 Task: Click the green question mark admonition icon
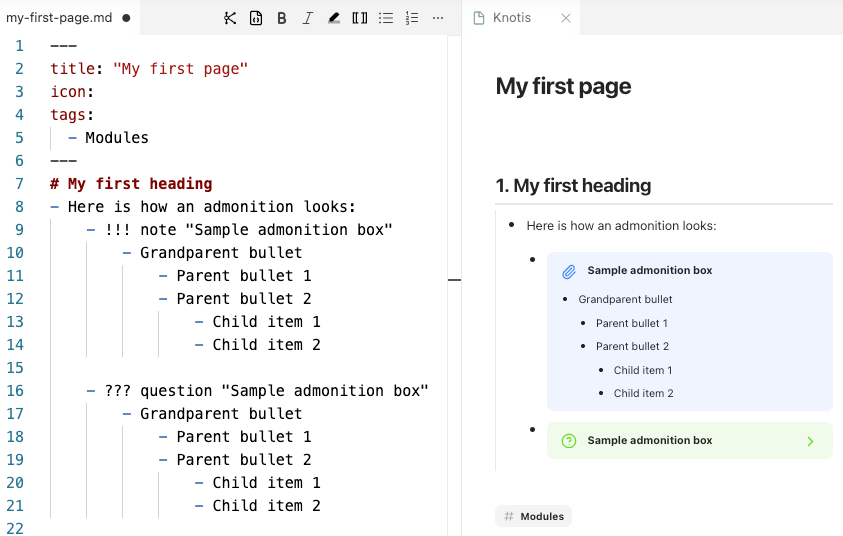569,441
